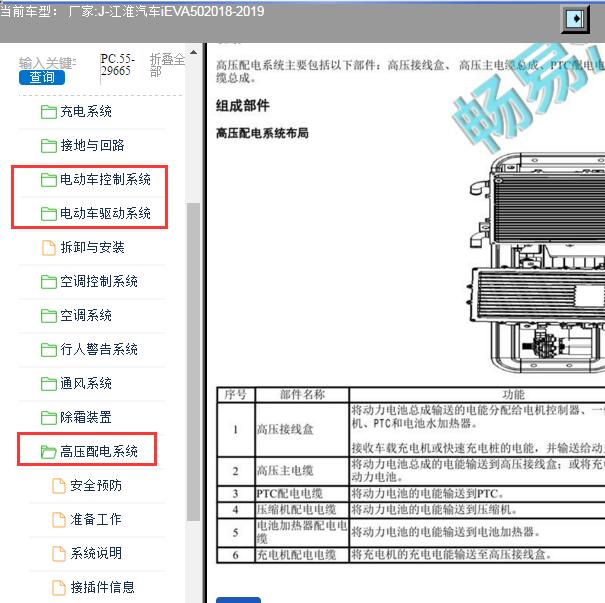605x603 pixels.
Task: Open the 接插件信息 page
Action: [x=102, y=587]
